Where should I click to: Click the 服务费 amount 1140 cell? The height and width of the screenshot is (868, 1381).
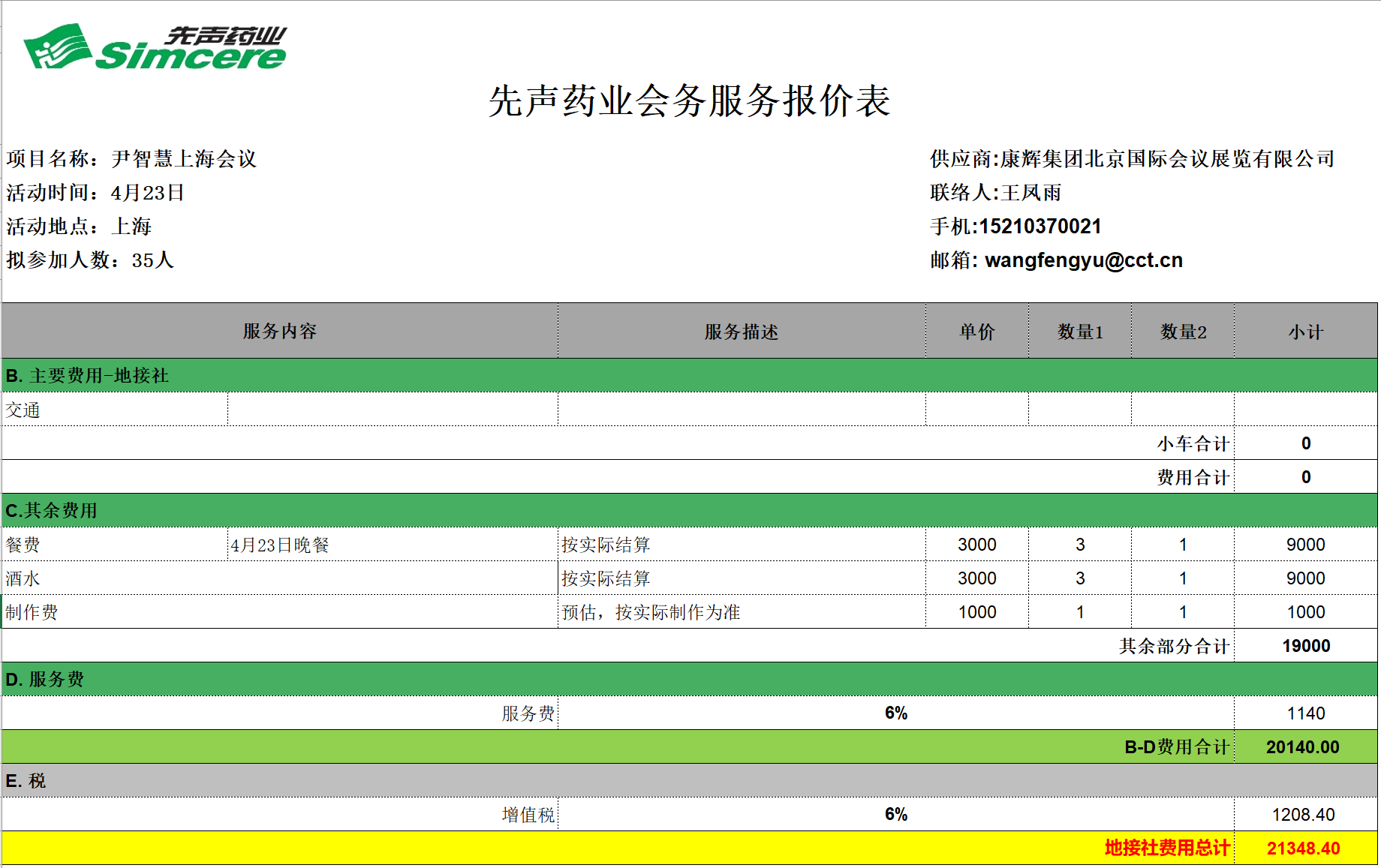1305,713
